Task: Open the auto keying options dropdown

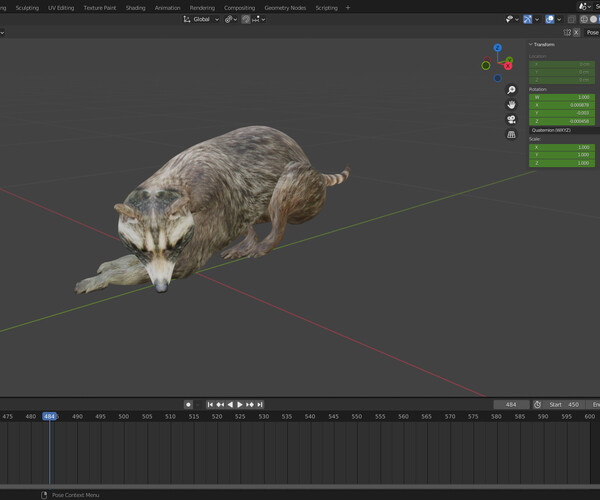Action: (x=198, y=405)
